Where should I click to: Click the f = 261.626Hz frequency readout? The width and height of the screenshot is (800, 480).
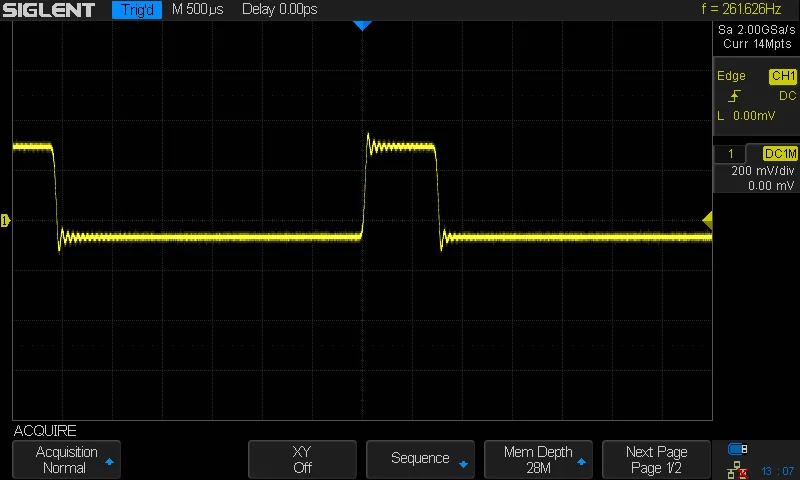[741, 9]
